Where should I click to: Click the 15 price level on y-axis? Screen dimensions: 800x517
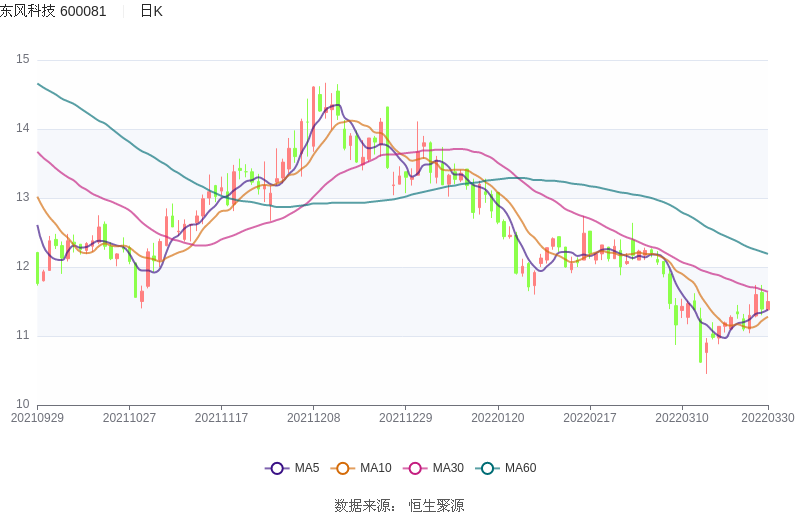[x=23, y=60]
